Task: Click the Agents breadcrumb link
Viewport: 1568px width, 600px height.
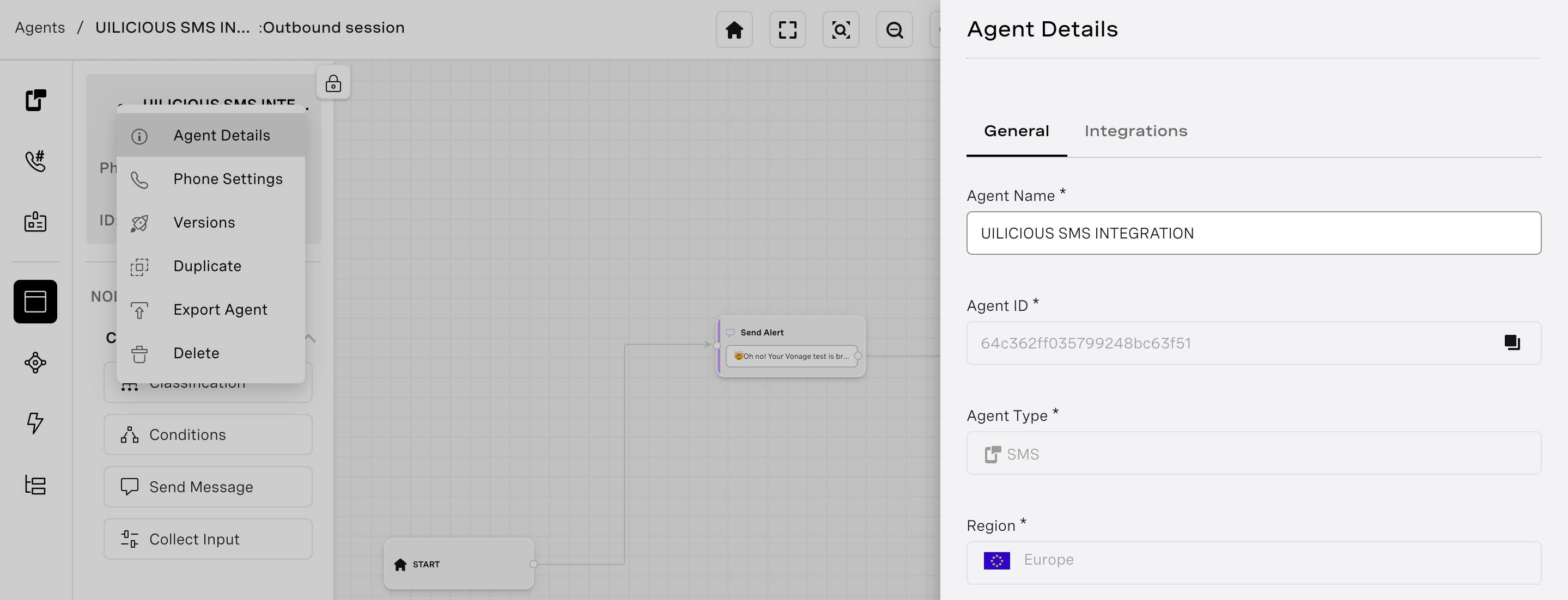Action: (x=40, y=27)
